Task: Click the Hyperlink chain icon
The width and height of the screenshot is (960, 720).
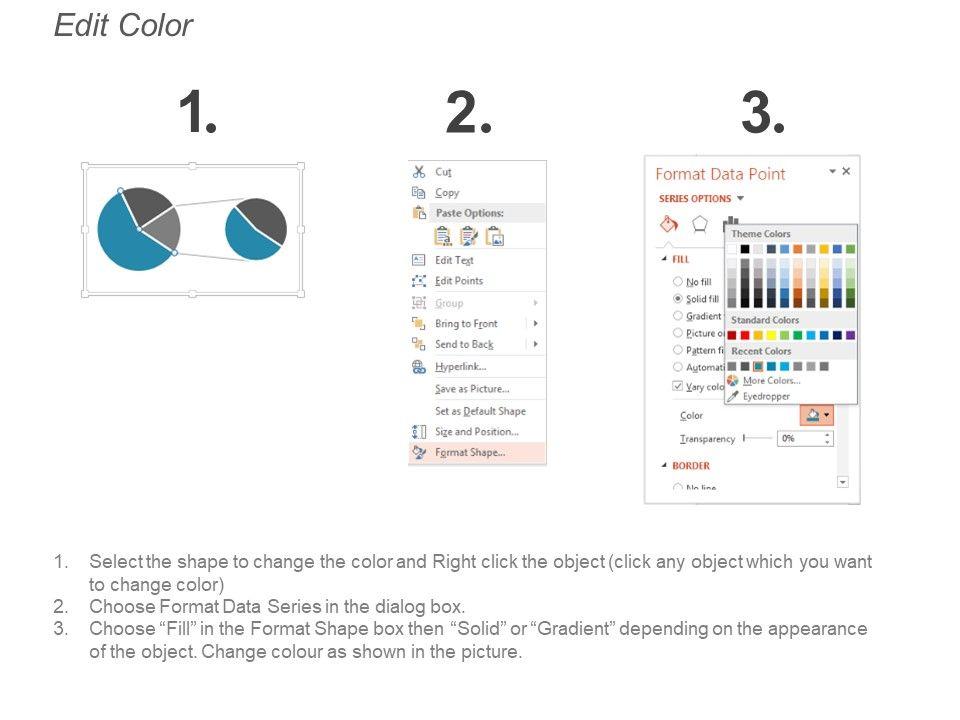Action: tap(419, 367)
